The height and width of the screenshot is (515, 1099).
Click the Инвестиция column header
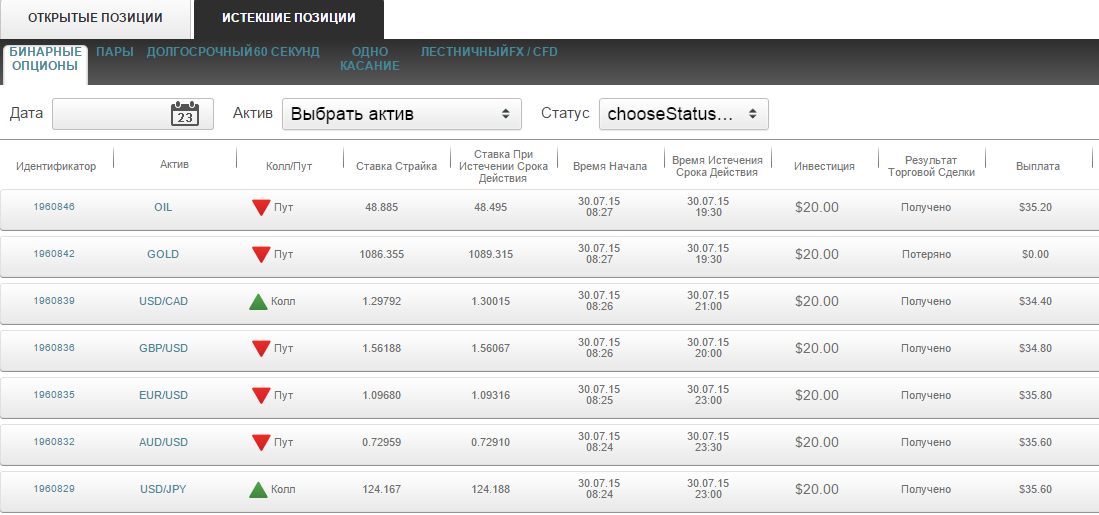coord(824,166)
